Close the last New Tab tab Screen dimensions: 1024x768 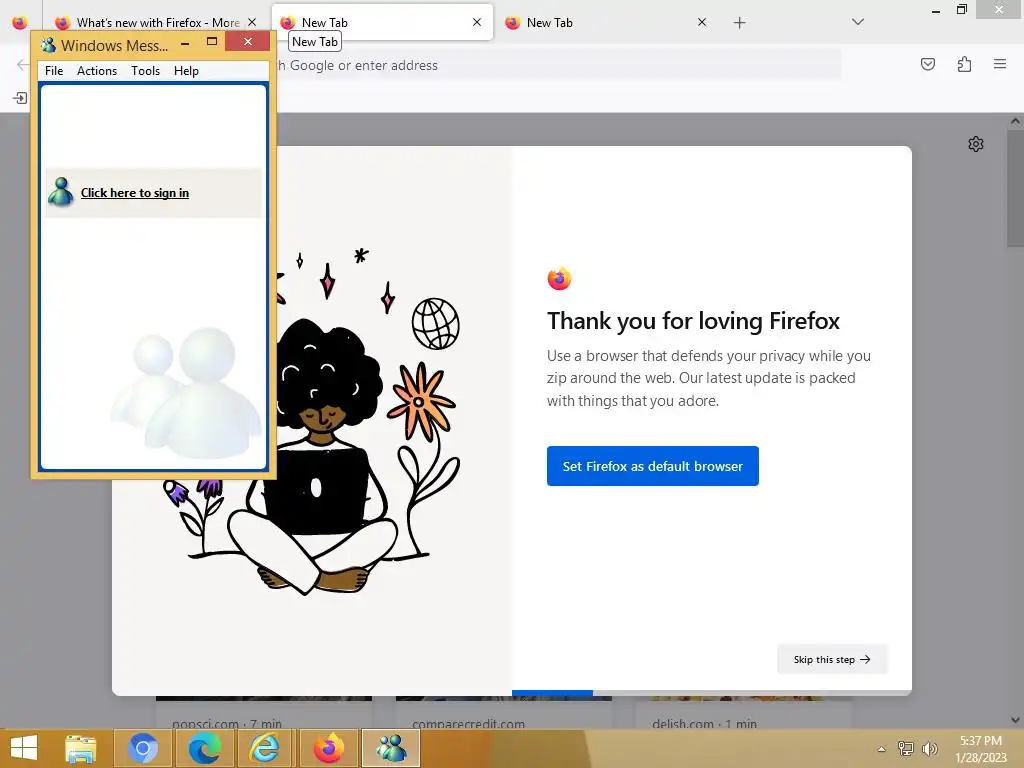pyautogui.click(x=701, y=22)
